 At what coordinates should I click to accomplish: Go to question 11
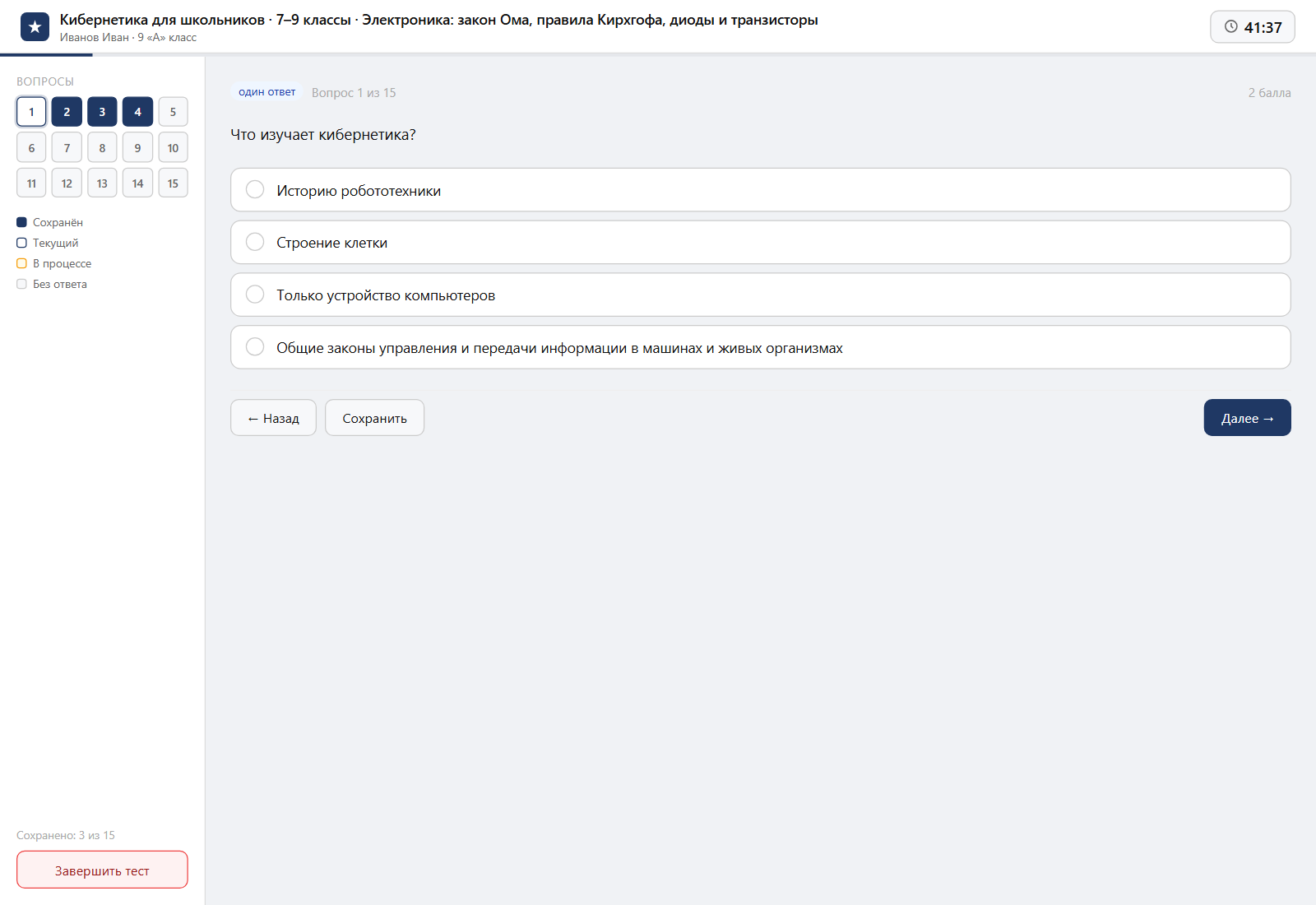point(31,183)
